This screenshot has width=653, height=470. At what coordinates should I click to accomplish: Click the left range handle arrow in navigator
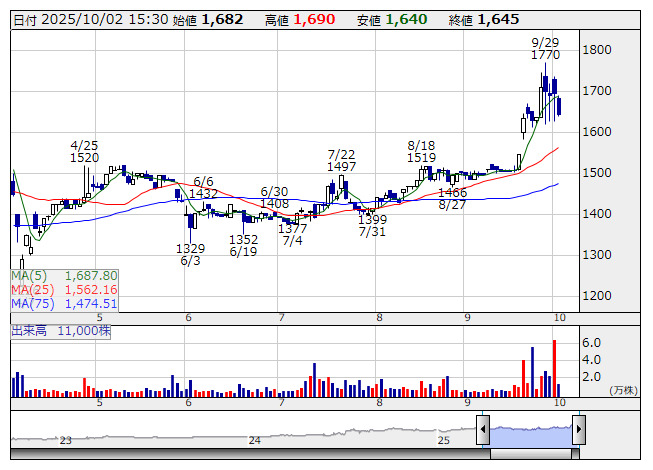tap(482, 431)
